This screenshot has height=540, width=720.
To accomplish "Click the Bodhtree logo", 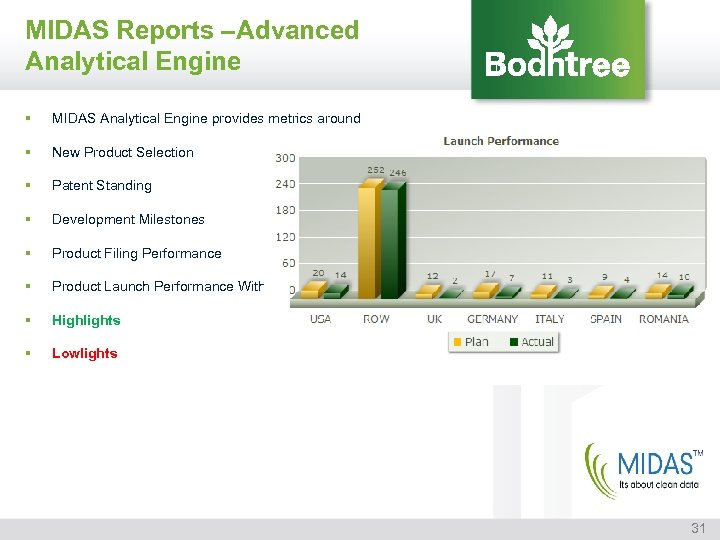I will [x=558, y=49].
